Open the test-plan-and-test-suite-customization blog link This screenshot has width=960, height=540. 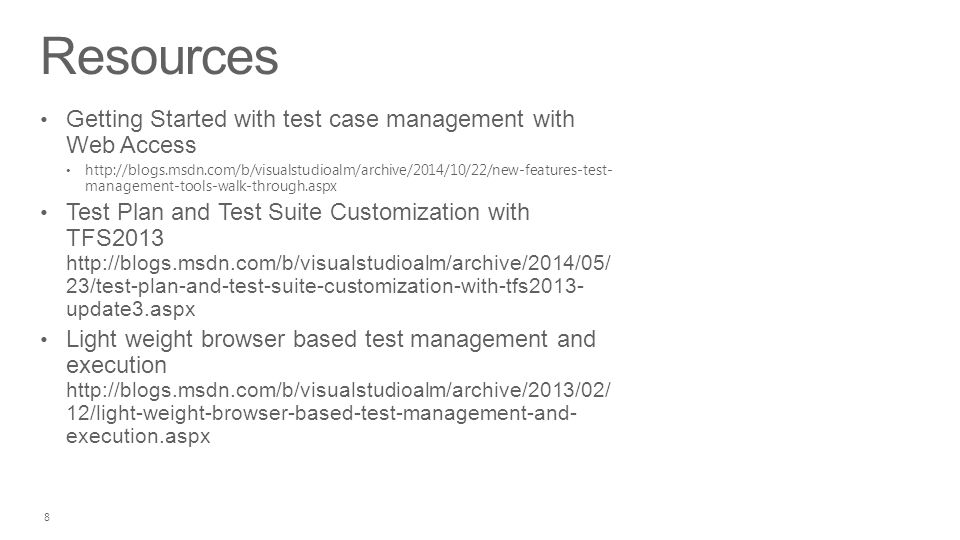338,286
